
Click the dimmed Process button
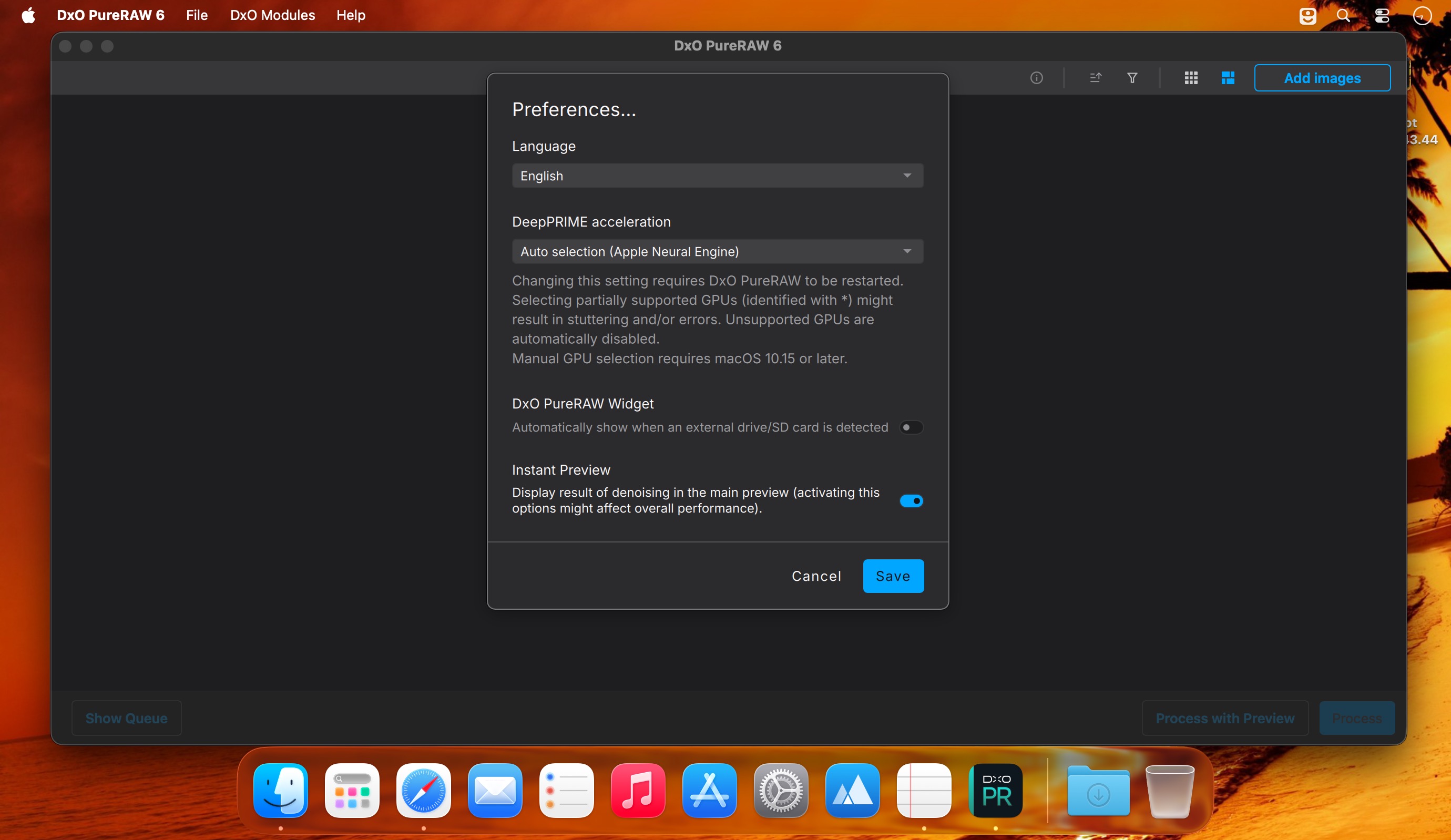tap(1356, 718)
